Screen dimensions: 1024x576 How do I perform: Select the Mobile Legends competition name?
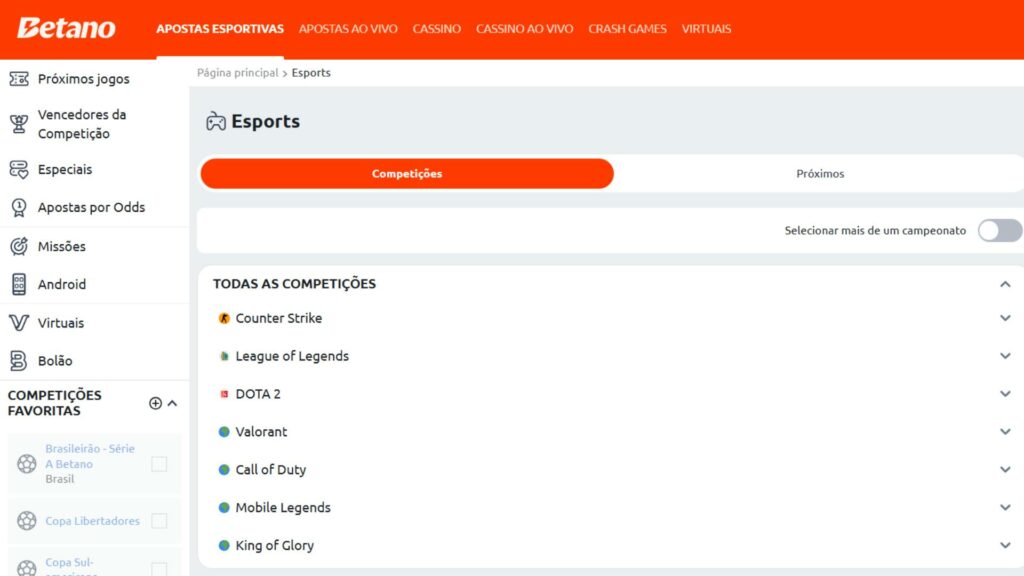[283, 507]
